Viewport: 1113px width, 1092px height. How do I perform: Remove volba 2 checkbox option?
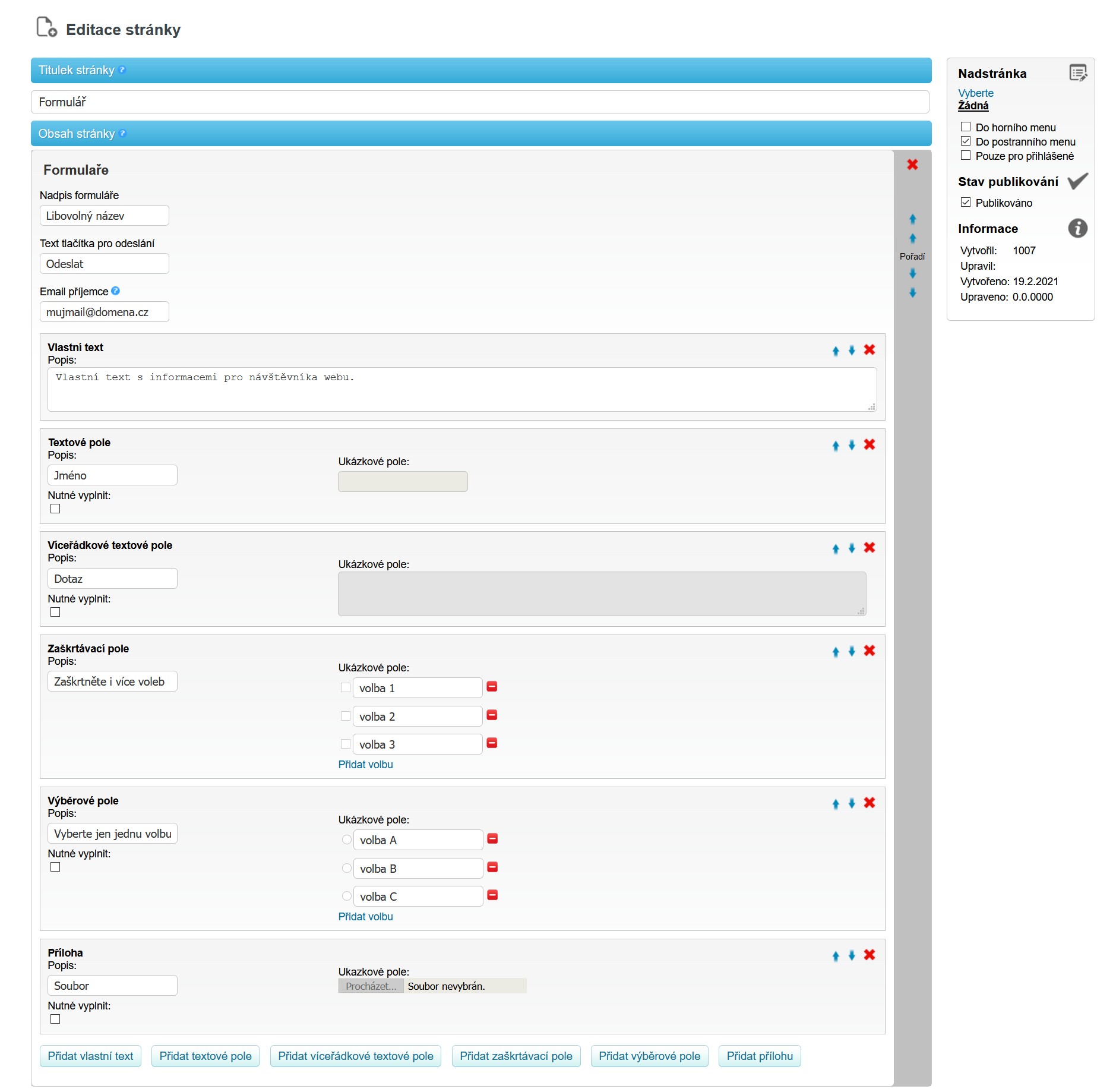492,715
